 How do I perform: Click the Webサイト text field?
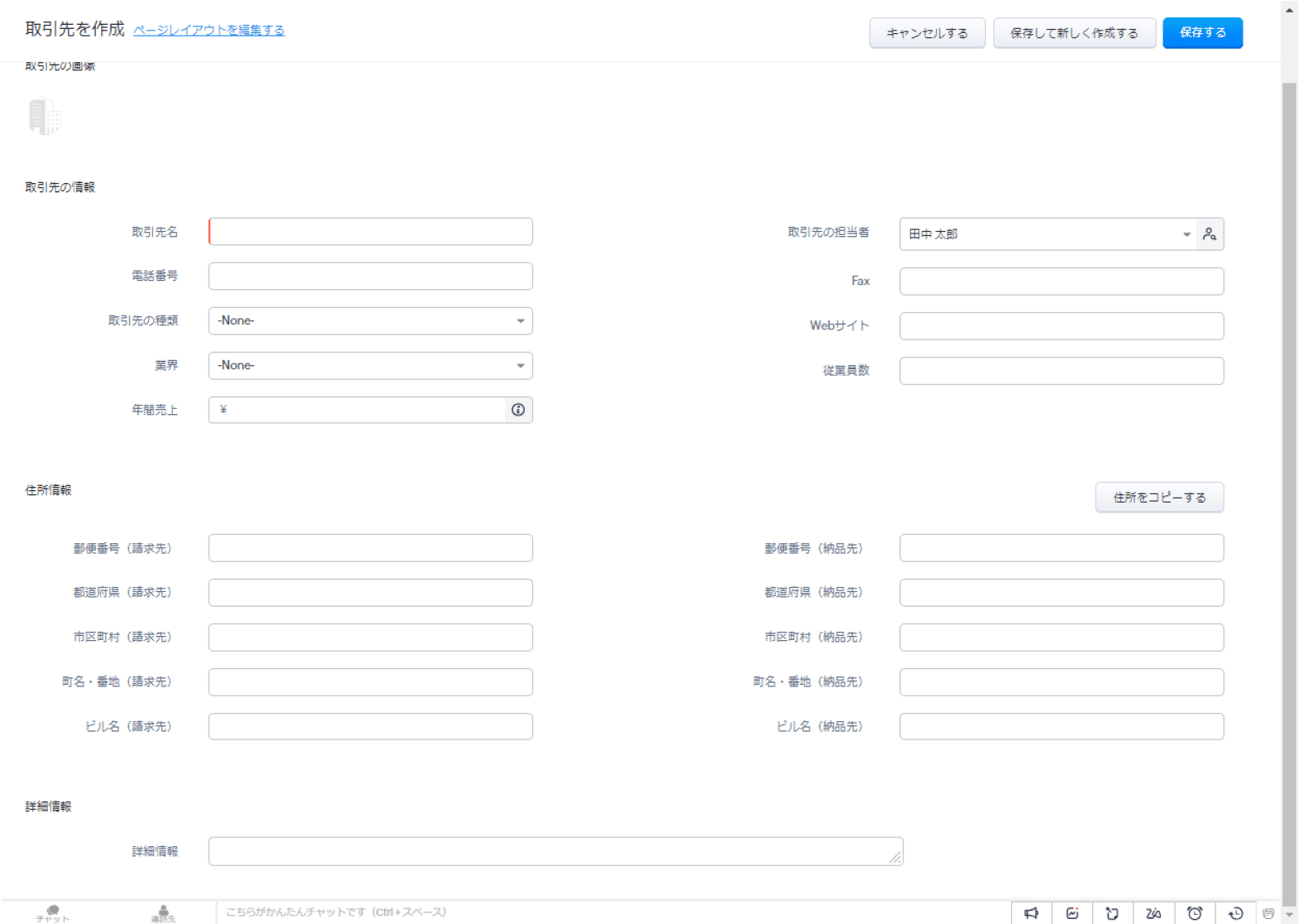pyautogui.click(x=1061, y=326)
